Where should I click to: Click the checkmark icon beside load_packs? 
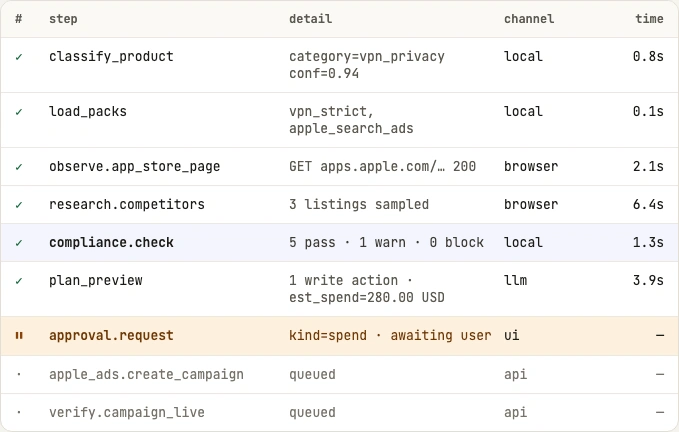[x=19, y=112]
